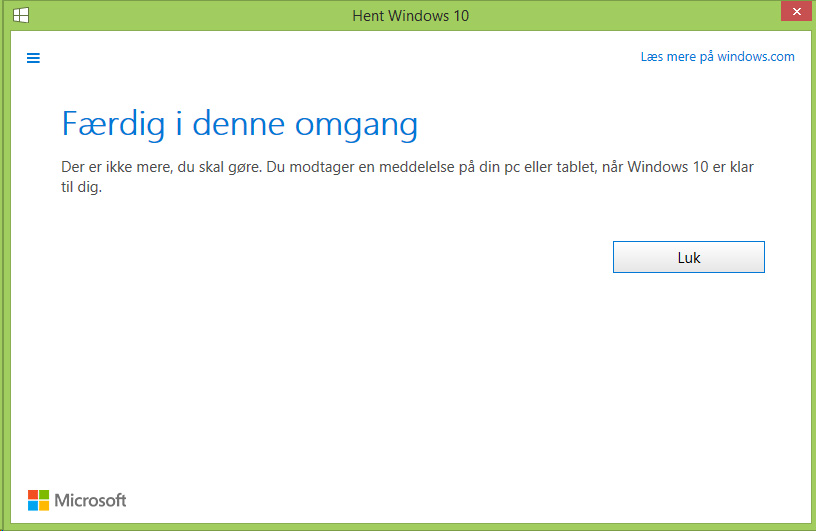Click the Microsoft logo at the bottom
Screen dimensions: 816x531
pyautogui.click(x=77, y=500)
